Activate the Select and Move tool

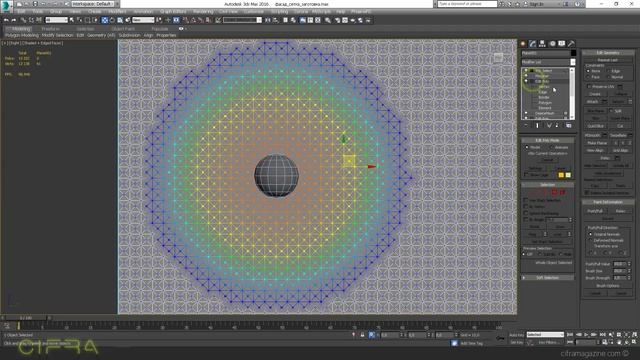pyautogui.click(x=104, y=20)
